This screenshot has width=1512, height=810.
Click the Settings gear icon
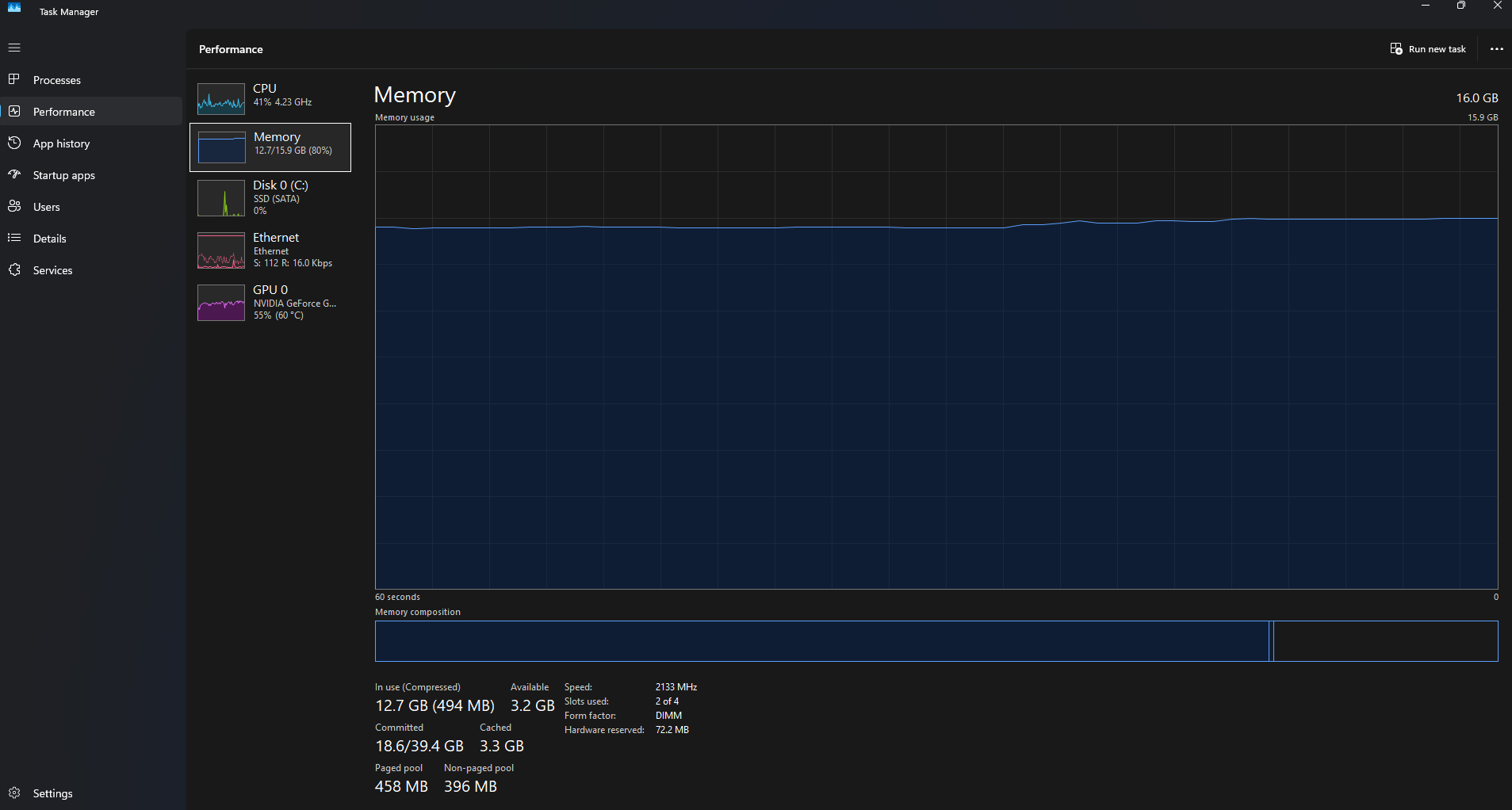(14, 793)
